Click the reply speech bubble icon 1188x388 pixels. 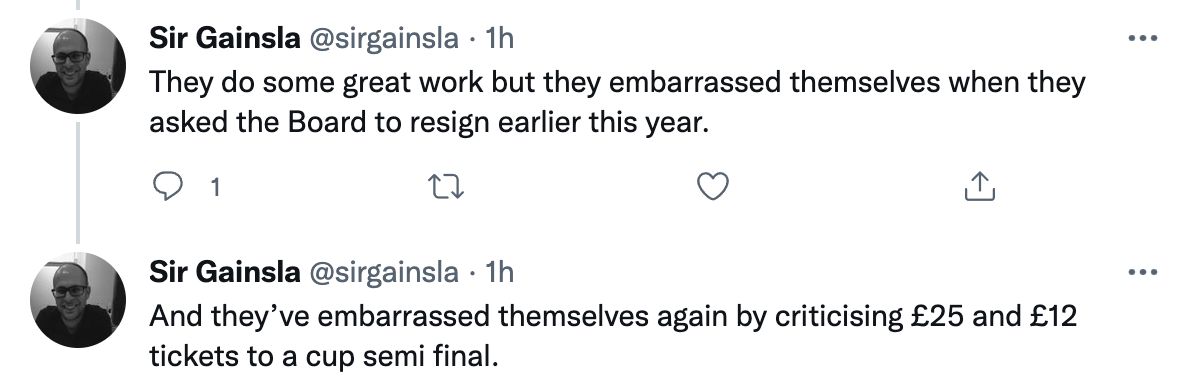click(x=168, y=186)
